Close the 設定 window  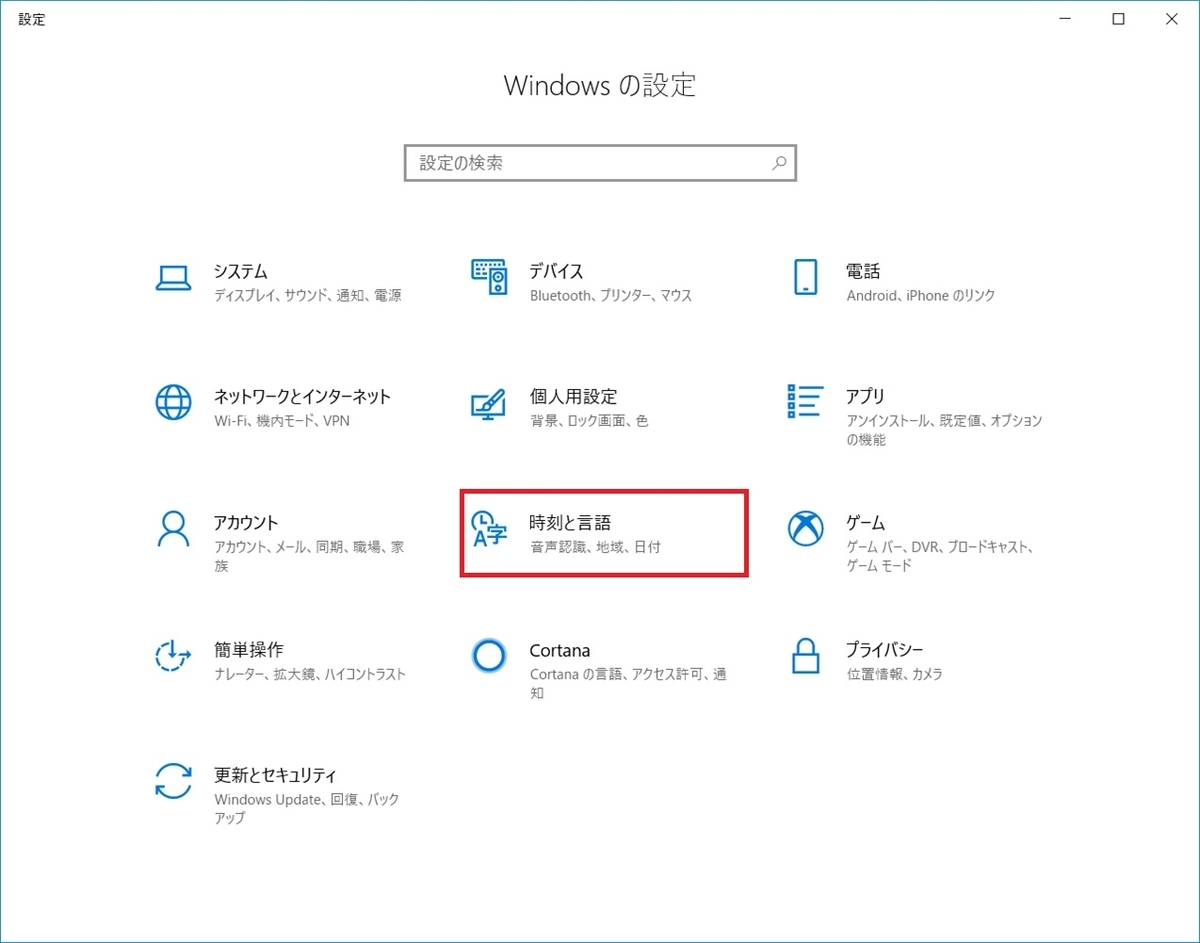click(1172, 19)
